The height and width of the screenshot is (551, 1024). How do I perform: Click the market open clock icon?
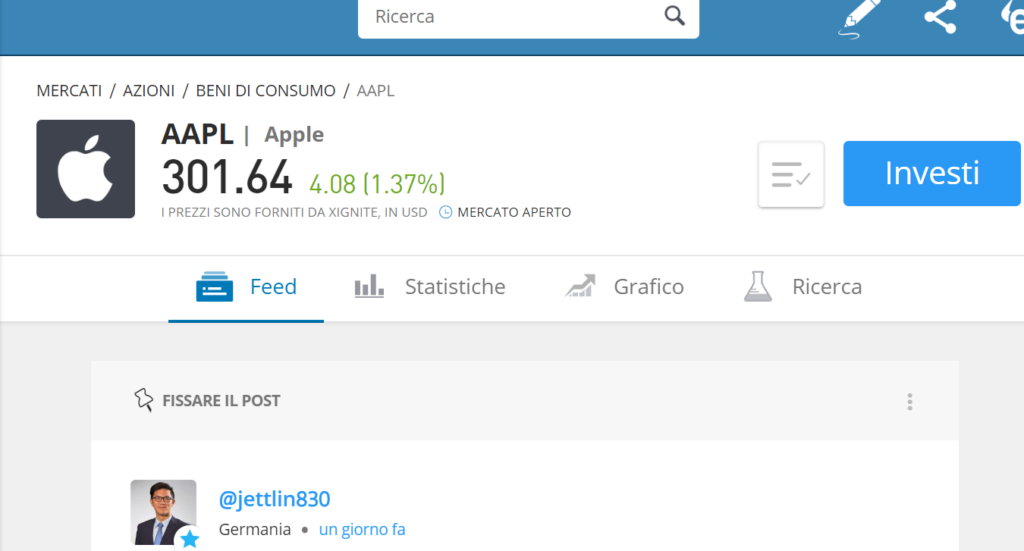[445, 212]
